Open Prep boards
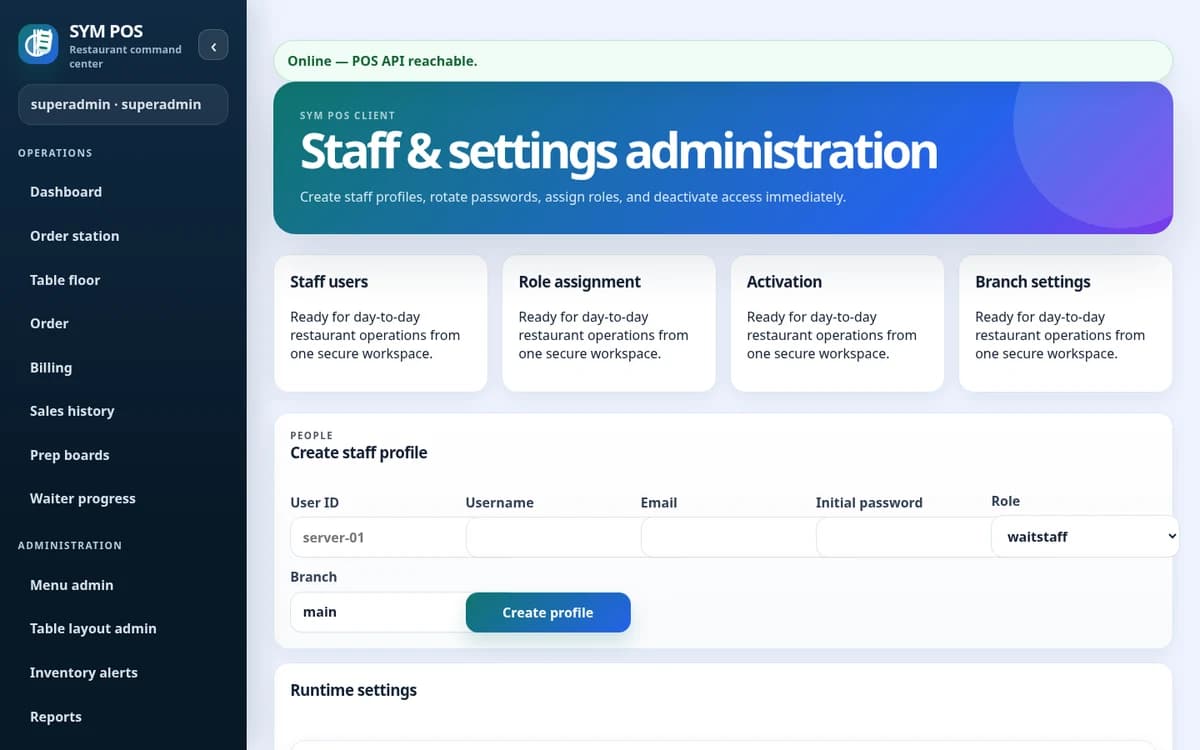Viewport: 1200px width, 750px height. point(123,455)
